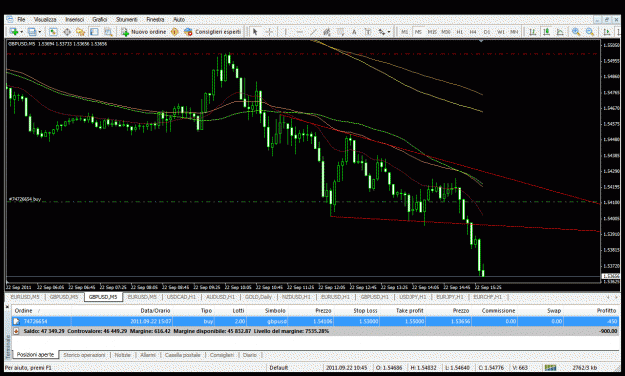
Task: Select the vertical line drawing tool
Action: 285,31
